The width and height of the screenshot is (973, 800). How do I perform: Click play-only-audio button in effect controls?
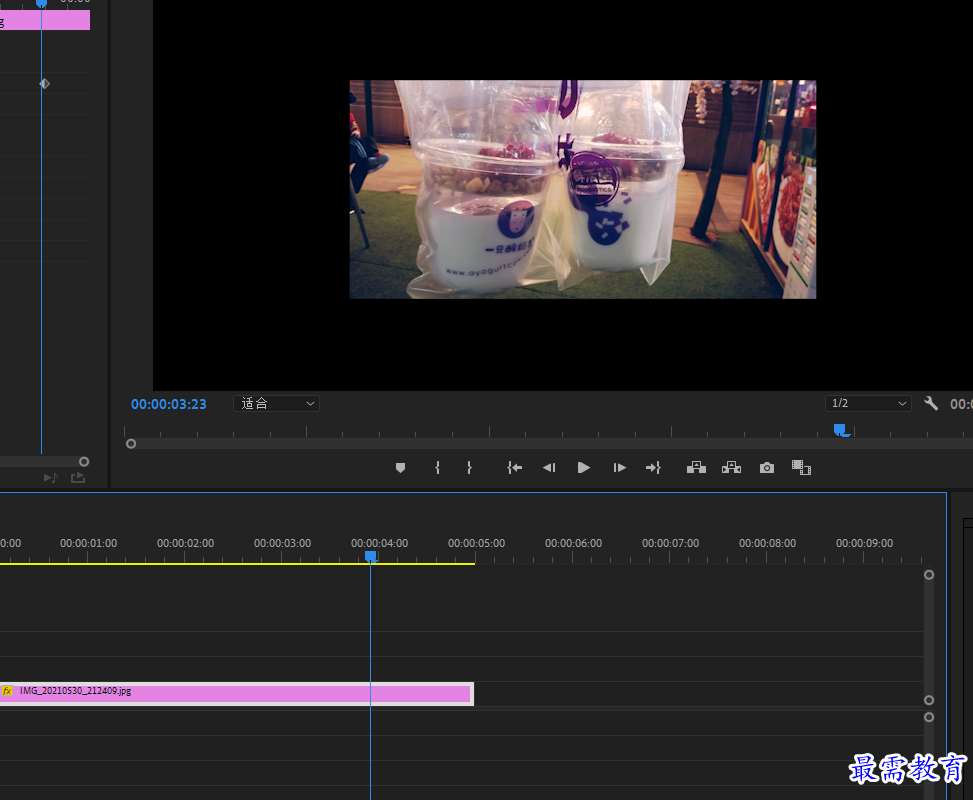tap(51, 477)
